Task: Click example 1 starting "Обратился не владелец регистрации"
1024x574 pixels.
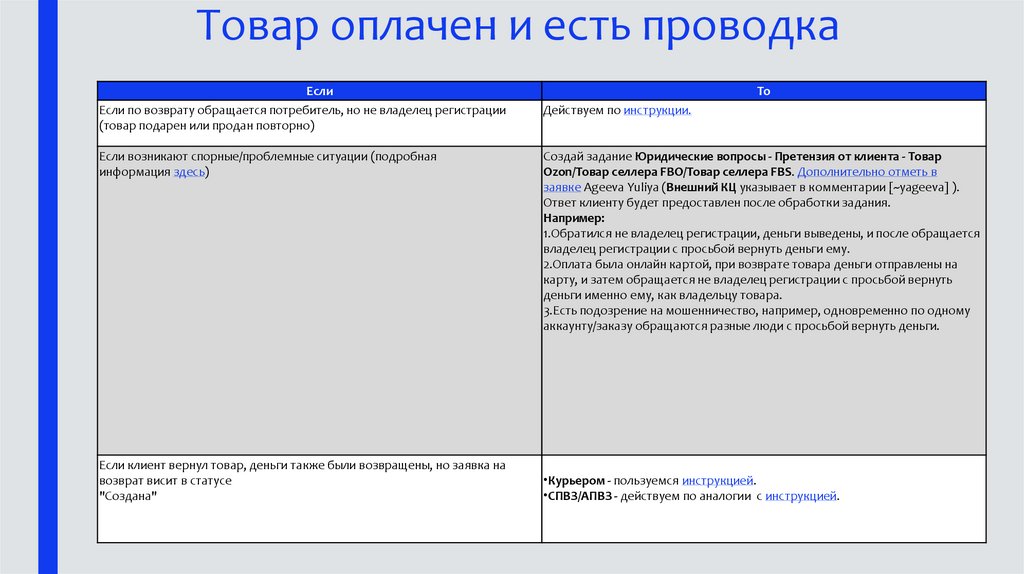Action: point(761,241)
